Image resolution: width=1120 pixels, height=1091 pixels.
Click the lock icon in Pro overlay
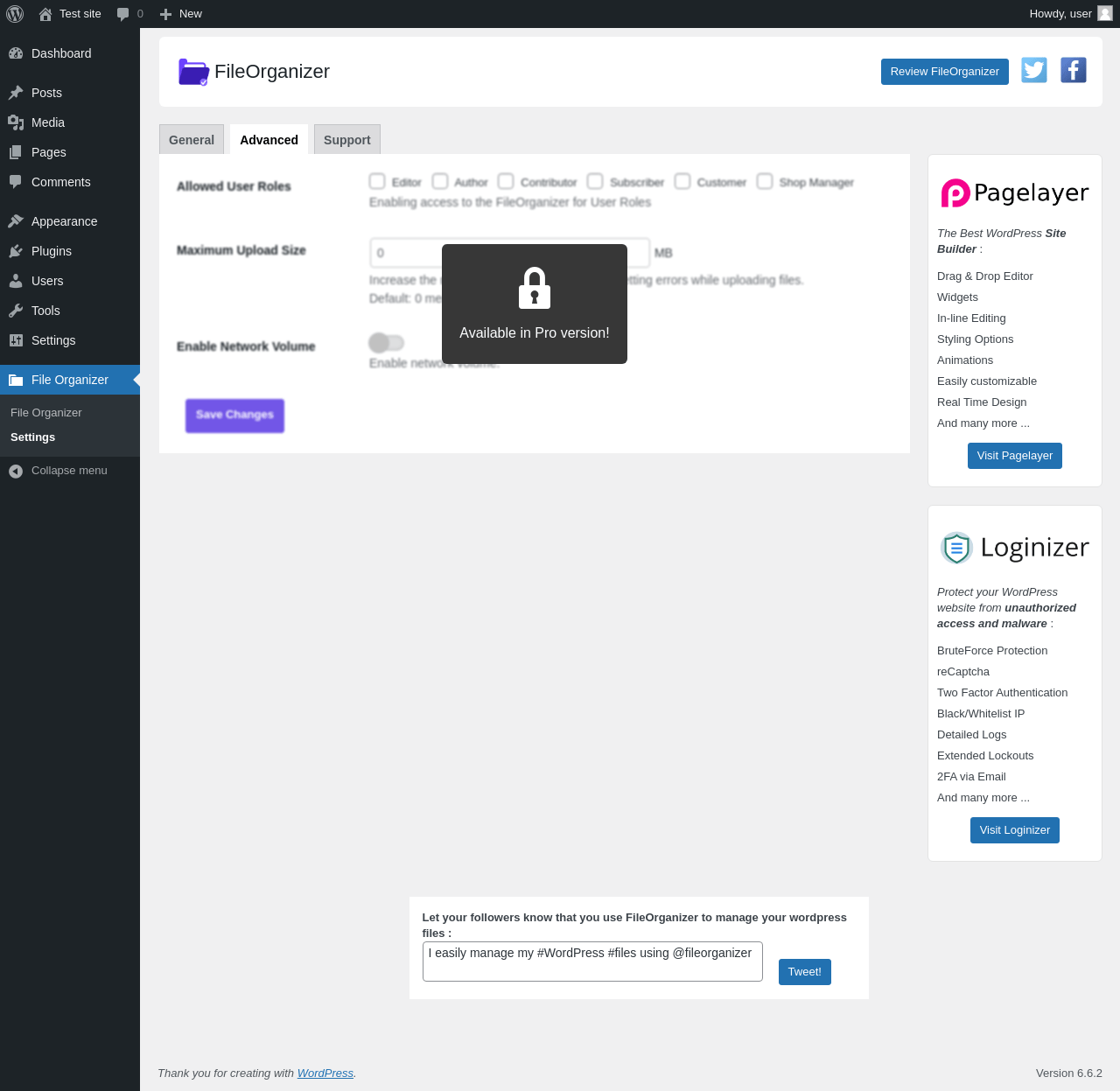[535, 288]
